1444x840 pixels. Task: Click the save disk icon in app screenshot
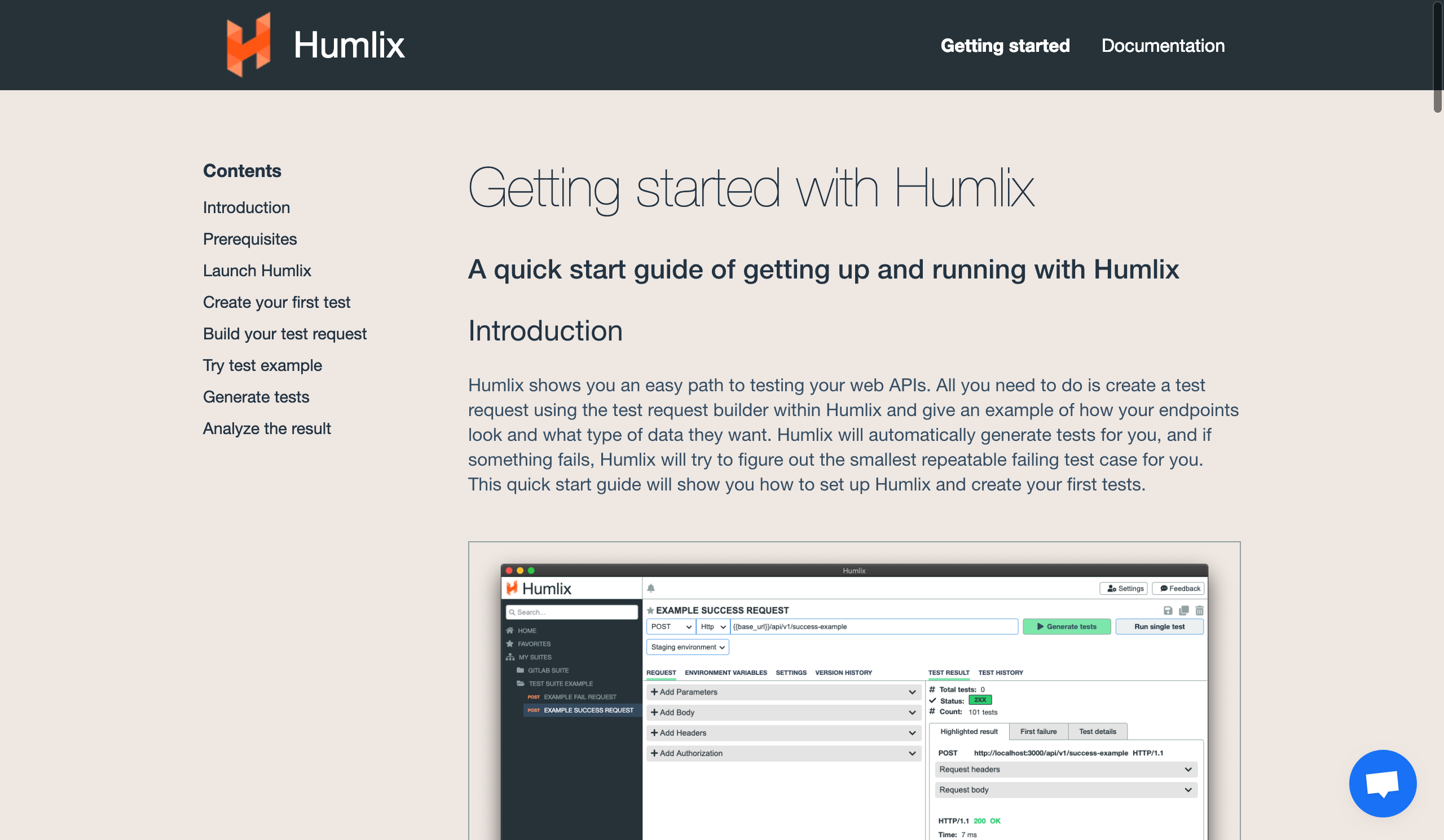click(1167, 611)
